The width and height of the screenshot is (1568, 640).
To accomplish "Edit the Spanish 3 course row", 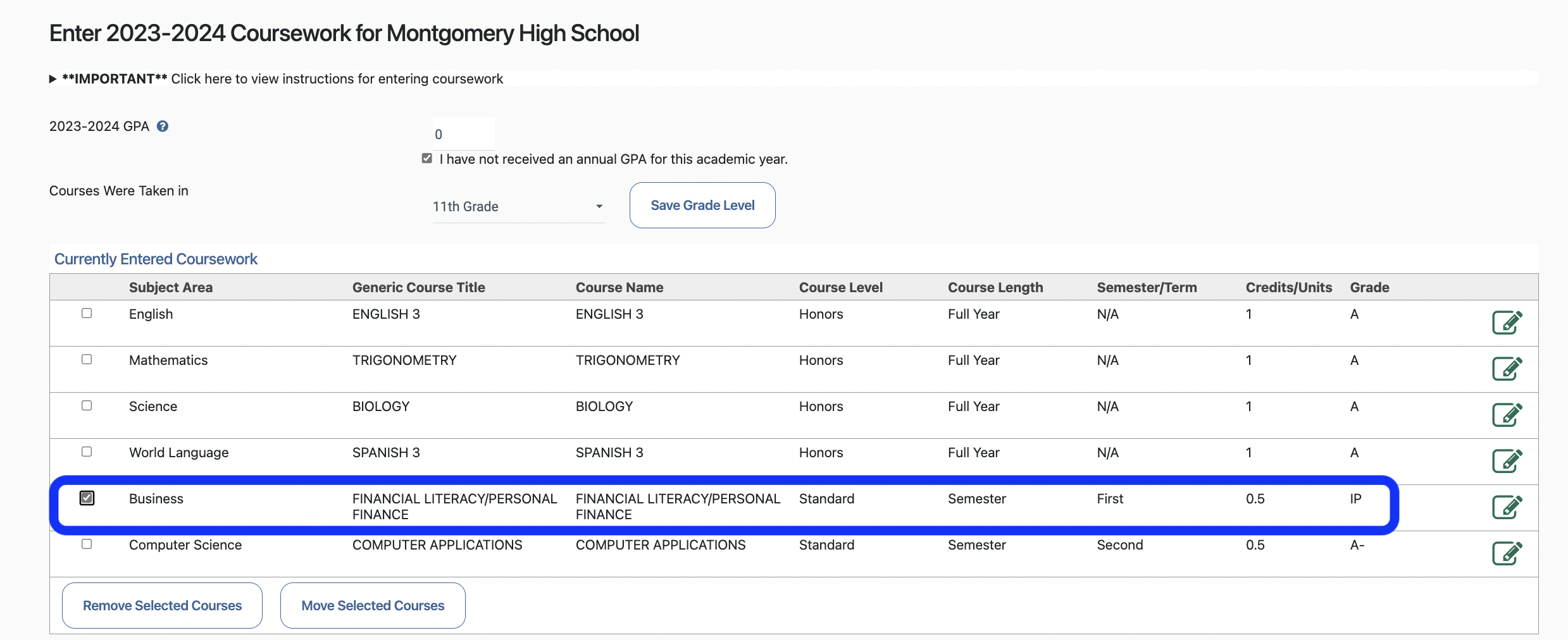I will coord(1507,461).
